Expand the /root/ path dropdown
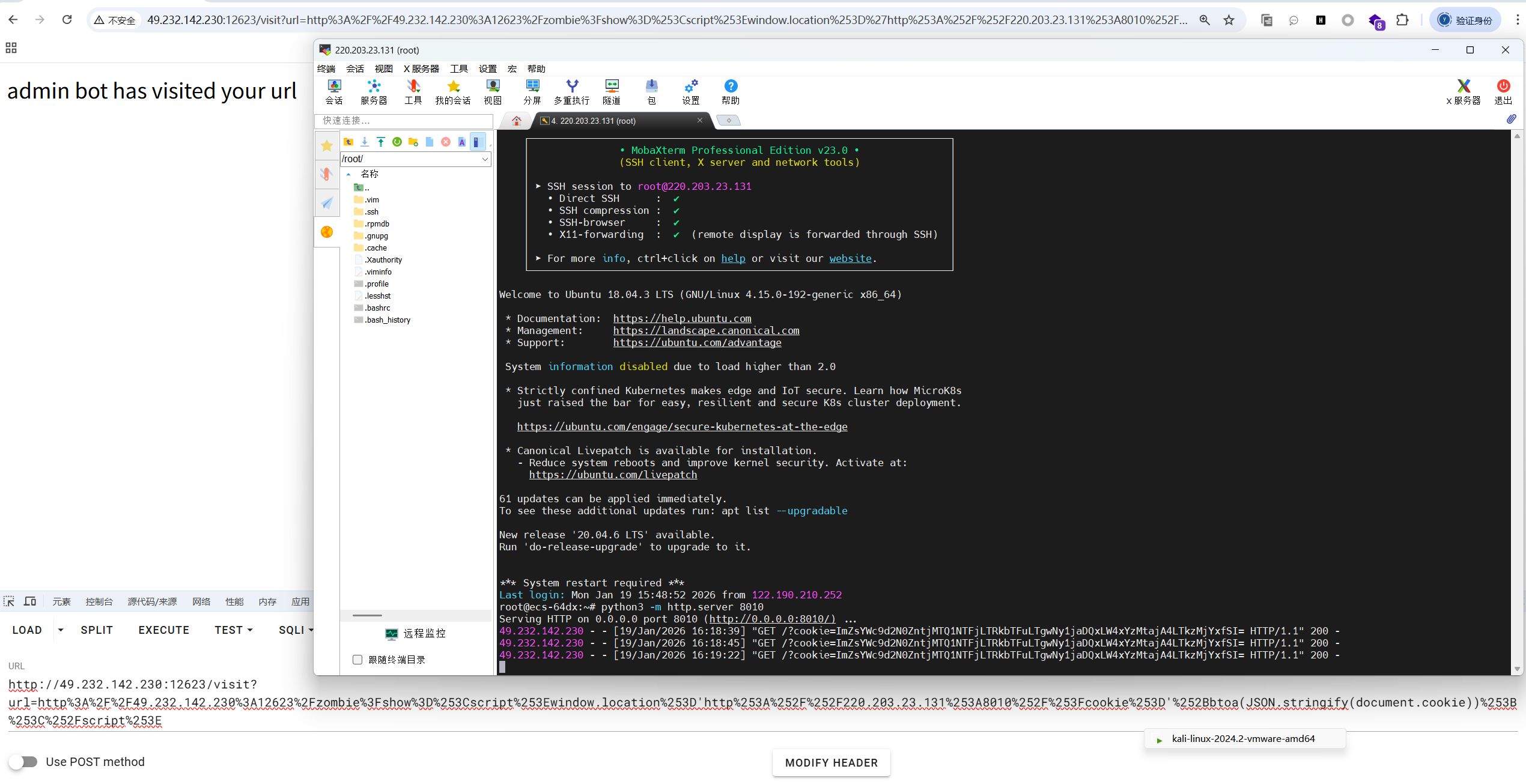Viewport: 1526px width, 784px height. coord(485,159)
